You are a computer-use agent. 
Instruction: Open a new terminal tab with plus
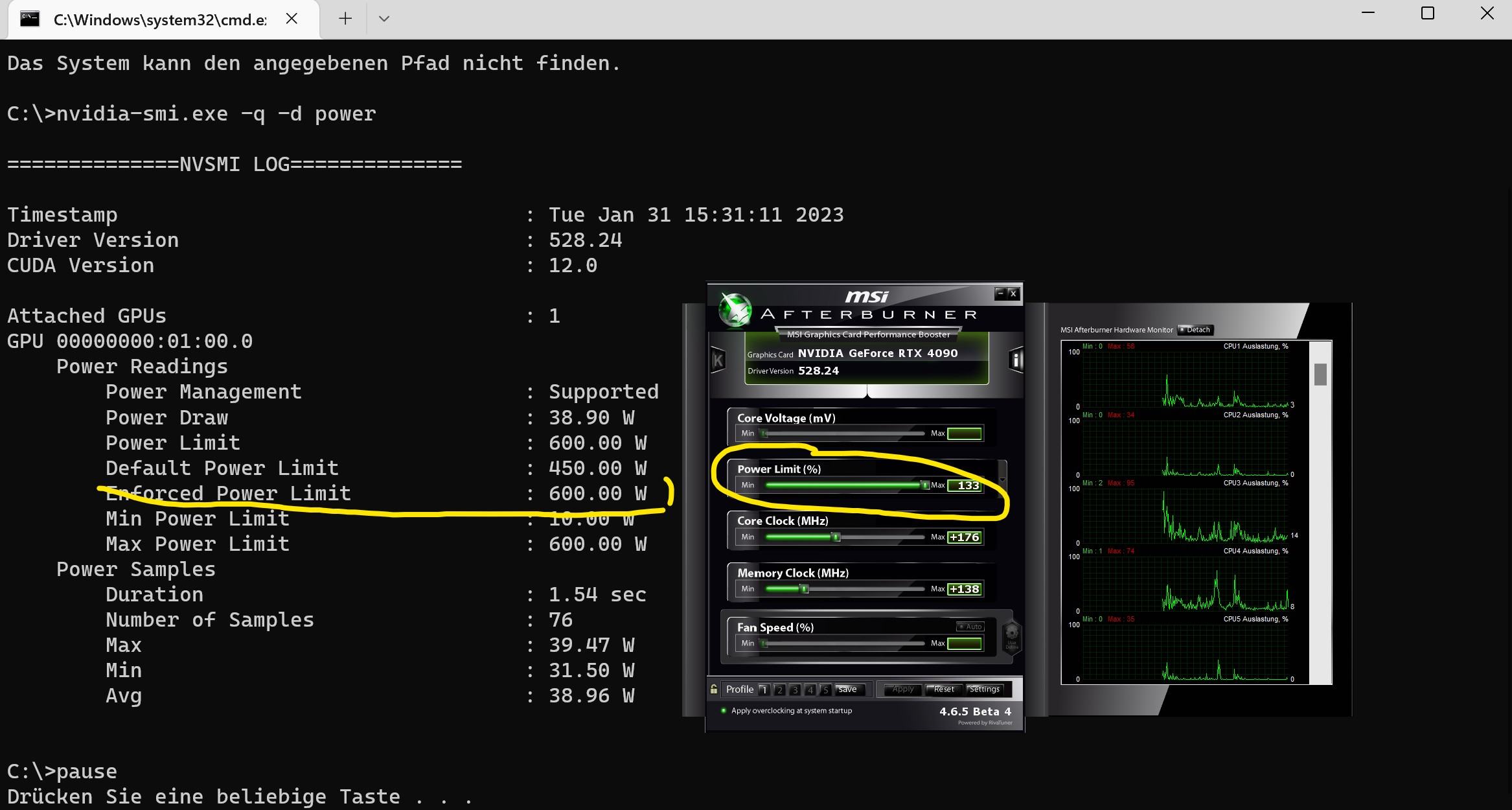(x=345, y=19)
